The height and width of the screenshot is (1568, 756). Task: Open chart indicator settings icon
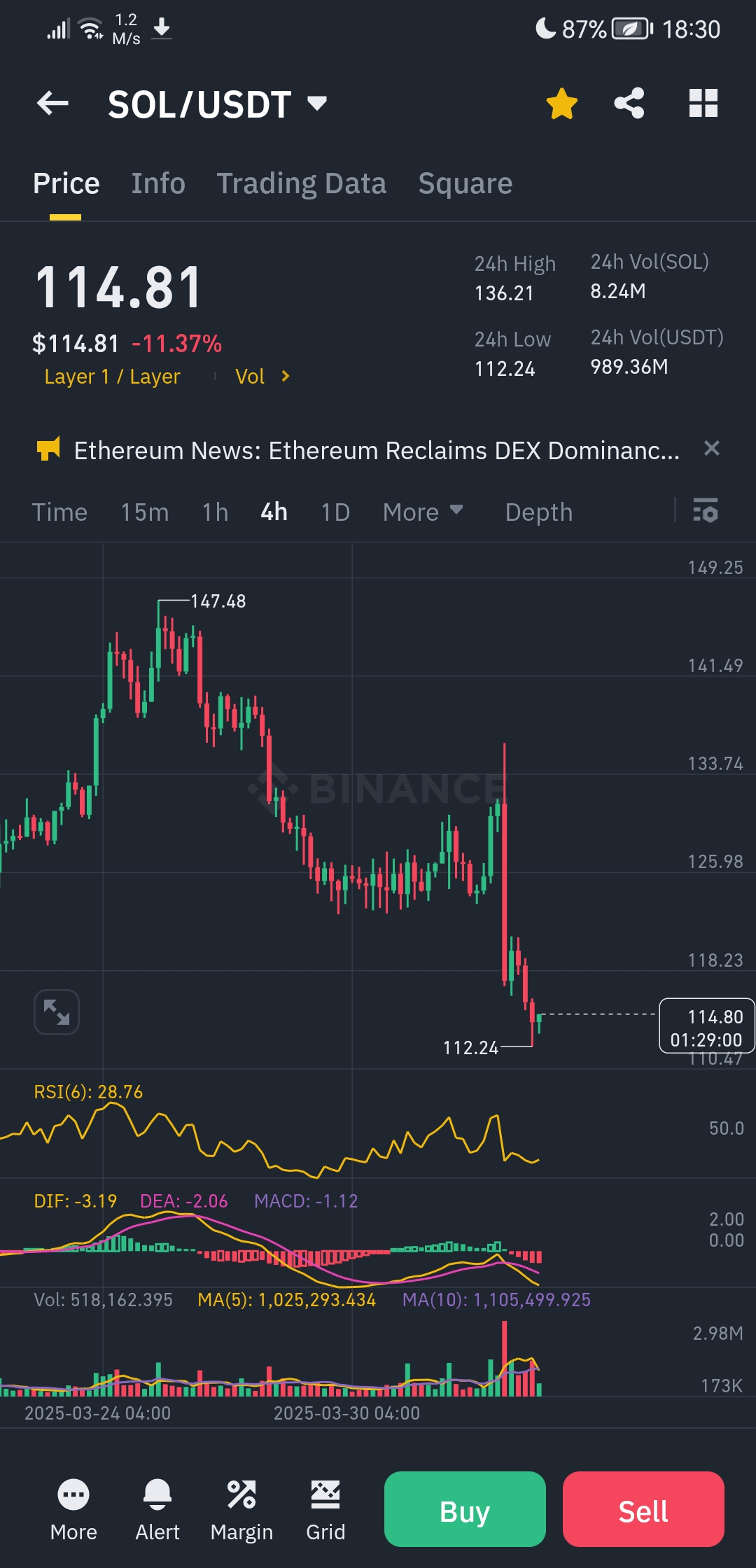[x=706, y=510]
